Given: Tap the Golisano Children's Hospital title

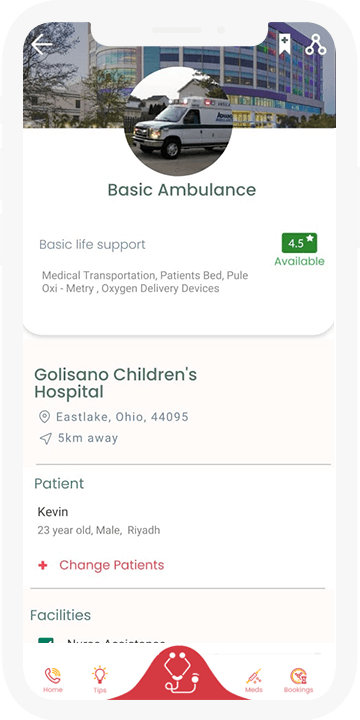Looking at the screenshot, I should pos(115,383).
